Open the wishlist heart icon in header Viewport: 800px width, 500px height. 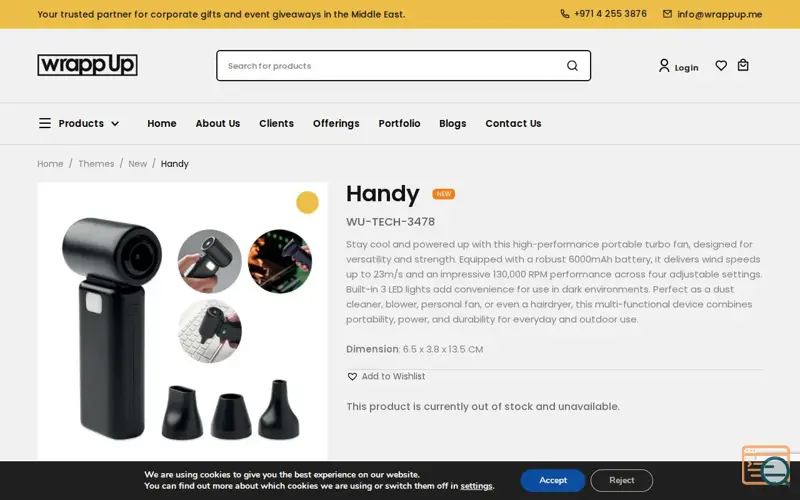(721, 65)
